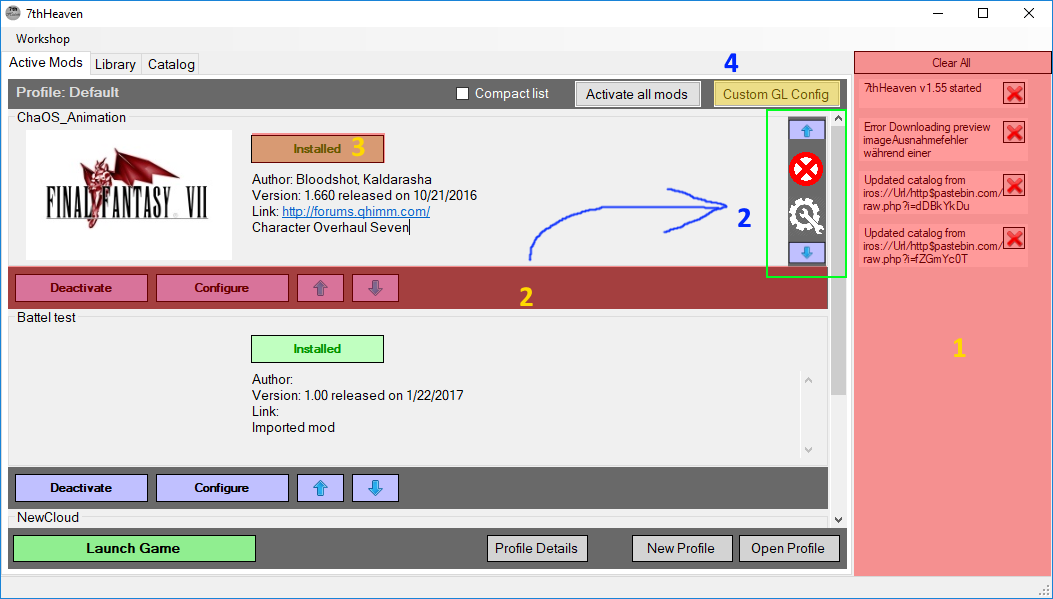Screen dimensions: 1053x599
Task: Click Installed status button for Battel test
Action: (x=317, y=349)
